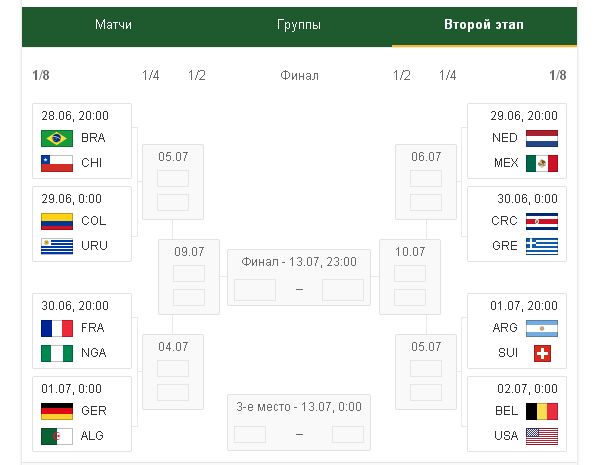Open the URU team row
Screen dimensions: 600x465
(x=84, y=245)
